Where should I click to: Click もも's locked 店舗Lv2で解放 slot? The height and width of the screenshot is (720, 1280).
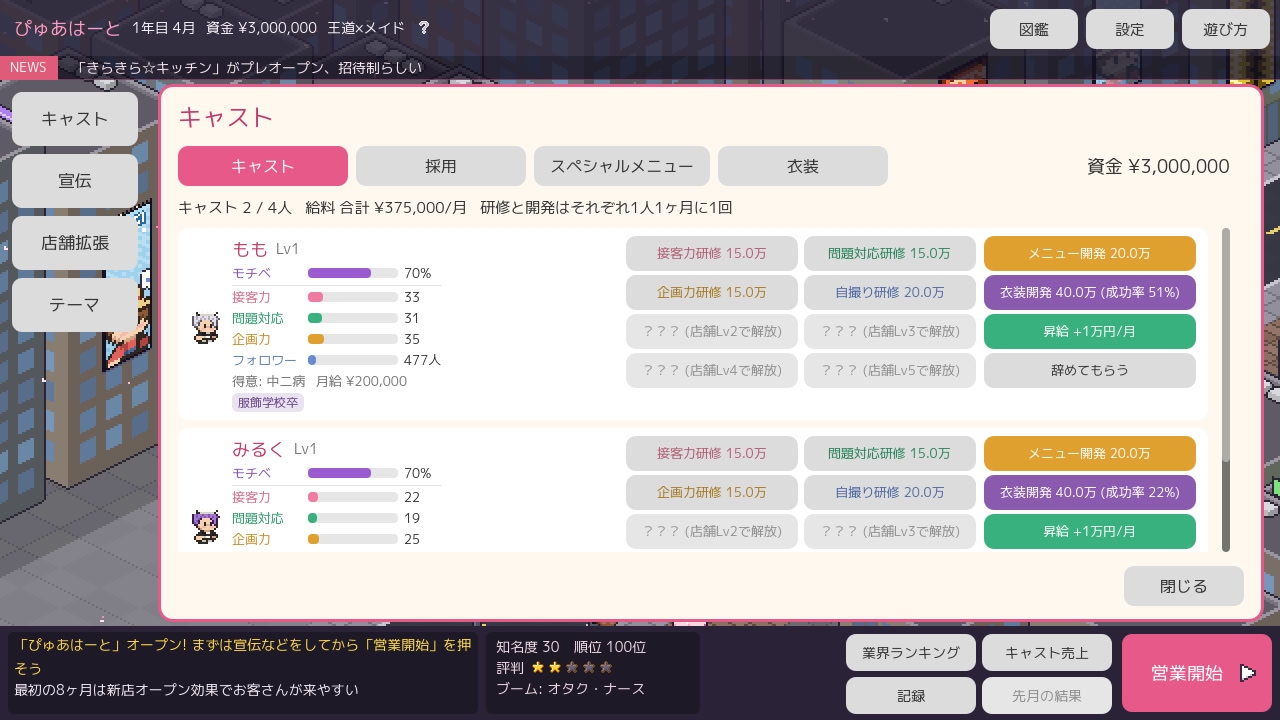[x=712, y=331]
